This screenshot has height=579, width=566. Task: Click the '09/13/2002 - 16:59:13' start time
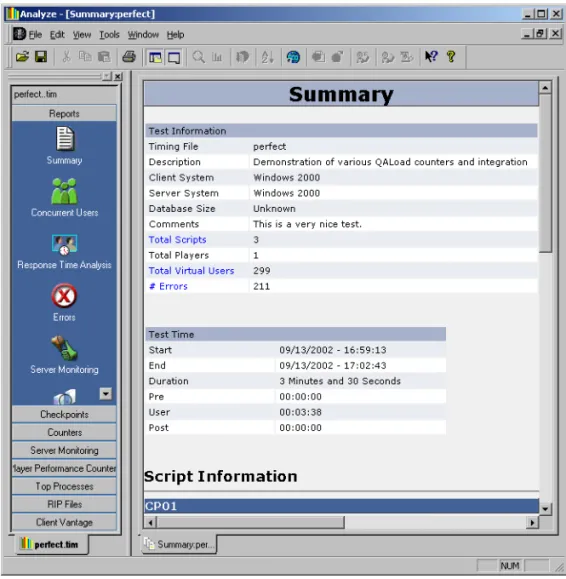[x=332, y=350]
